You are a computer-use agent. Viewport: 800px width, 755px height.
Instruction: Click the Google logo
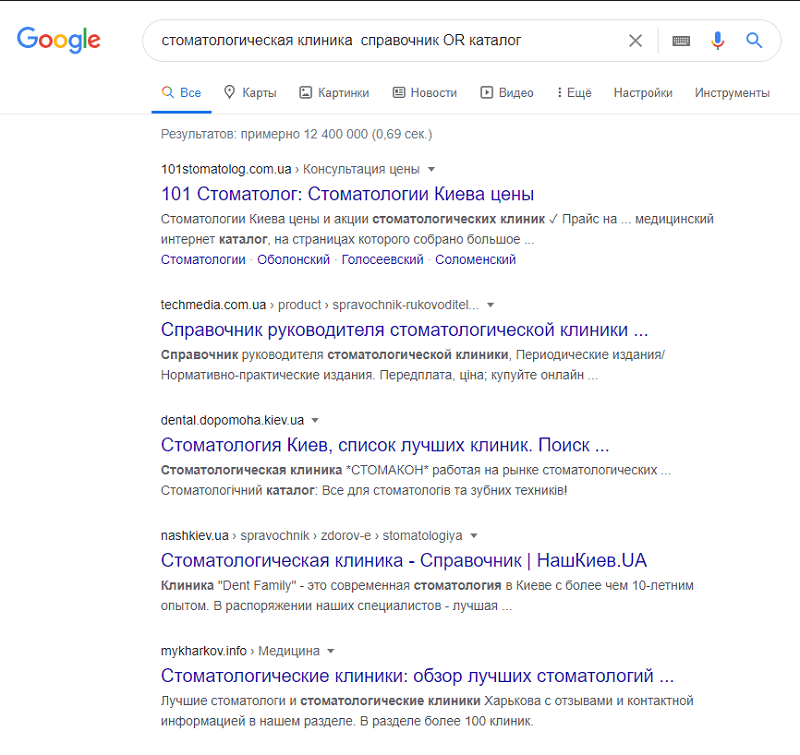click(x=59, y=40)
